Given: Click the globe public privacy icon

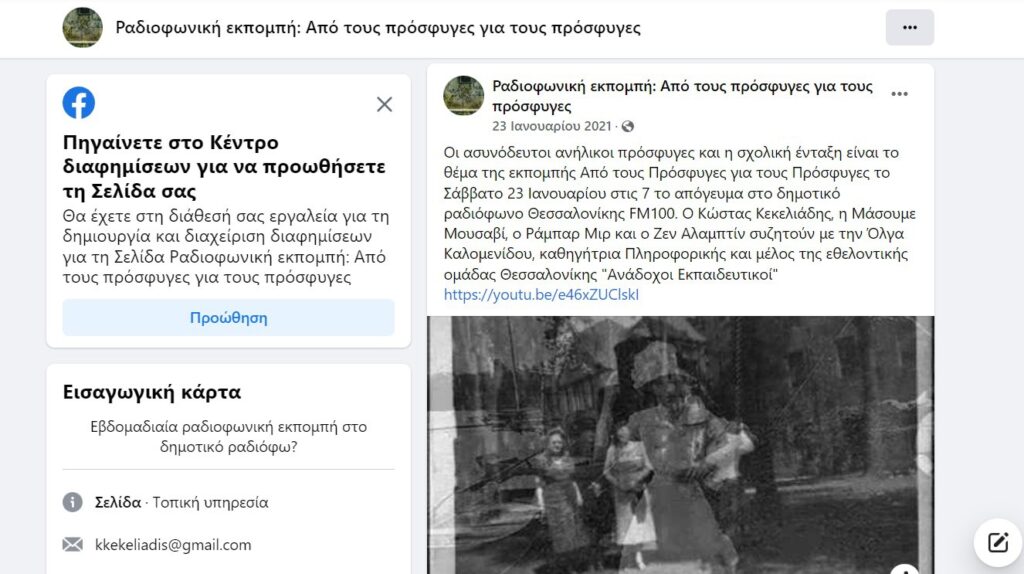Looking at the screenshot, I should pyautogui.click(x=628, y=126).
